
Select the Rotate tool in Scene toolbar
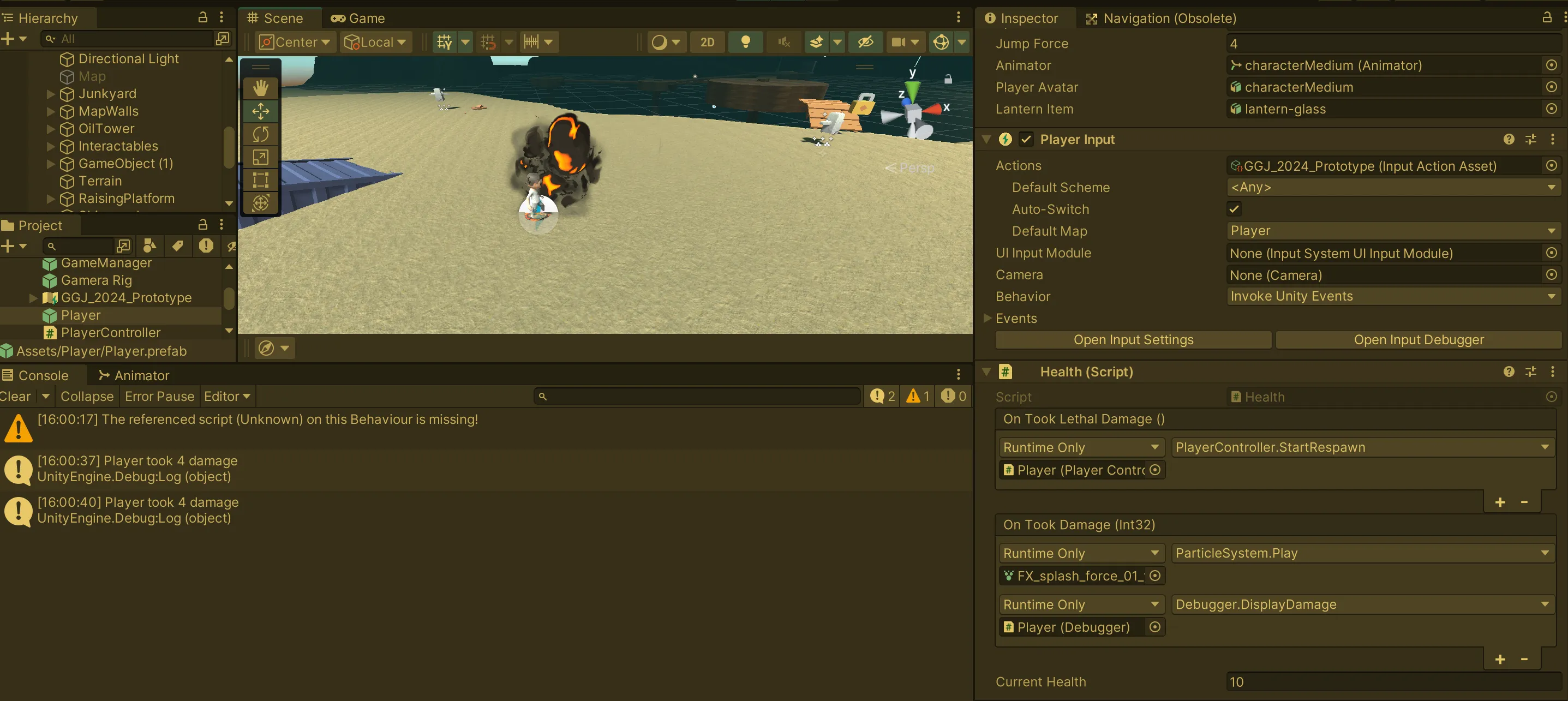click(x=262, y=132)
